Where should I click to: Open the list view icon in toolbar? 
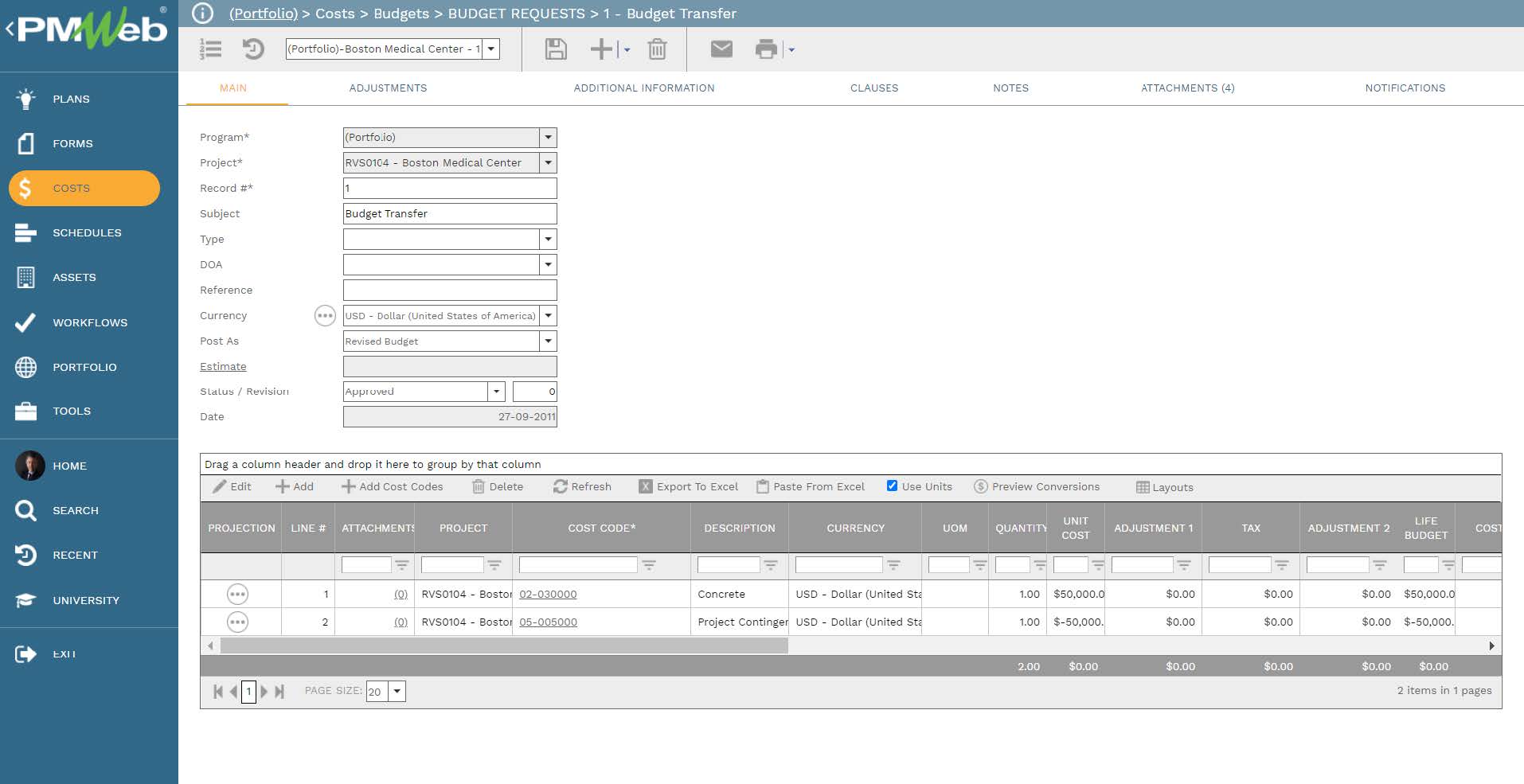[x=210, y=49]
